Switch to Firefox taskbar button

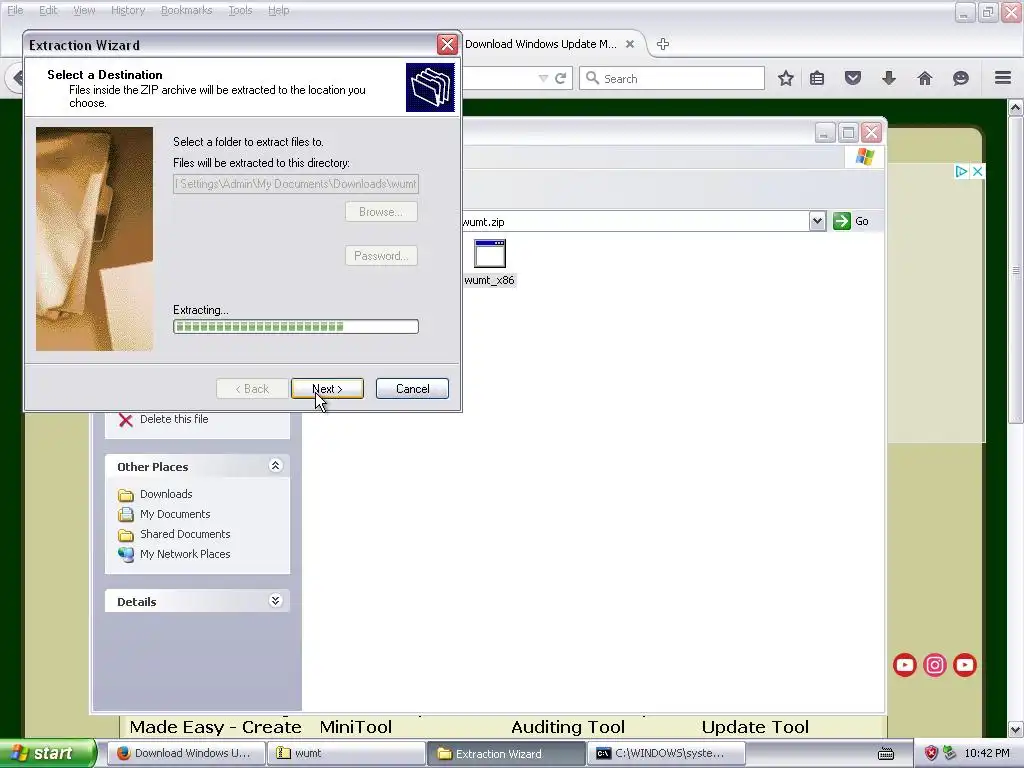185,753
